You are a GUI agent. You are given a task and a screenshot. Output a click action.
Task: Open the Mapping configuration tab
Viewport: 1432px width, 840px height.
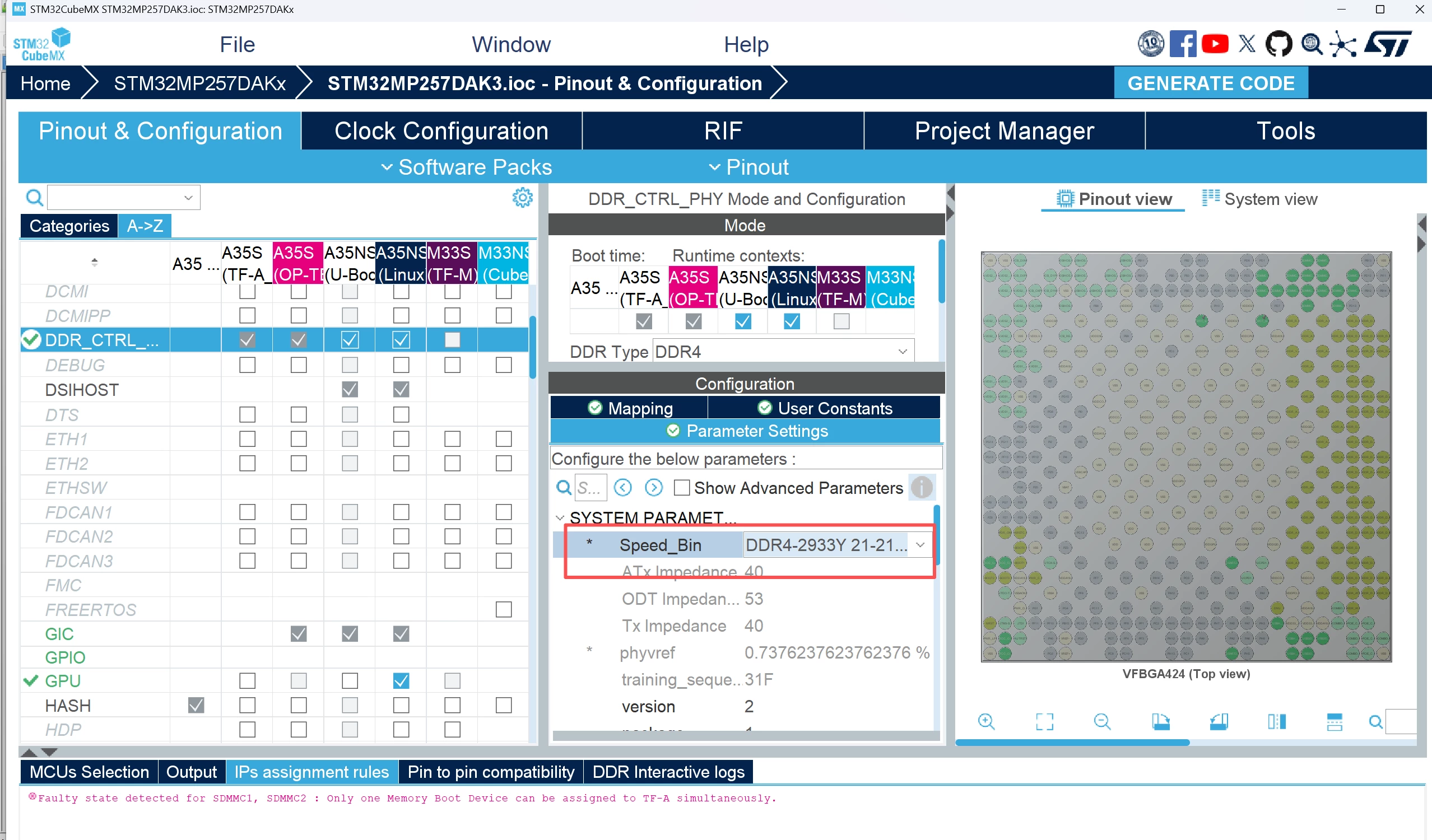629,408
